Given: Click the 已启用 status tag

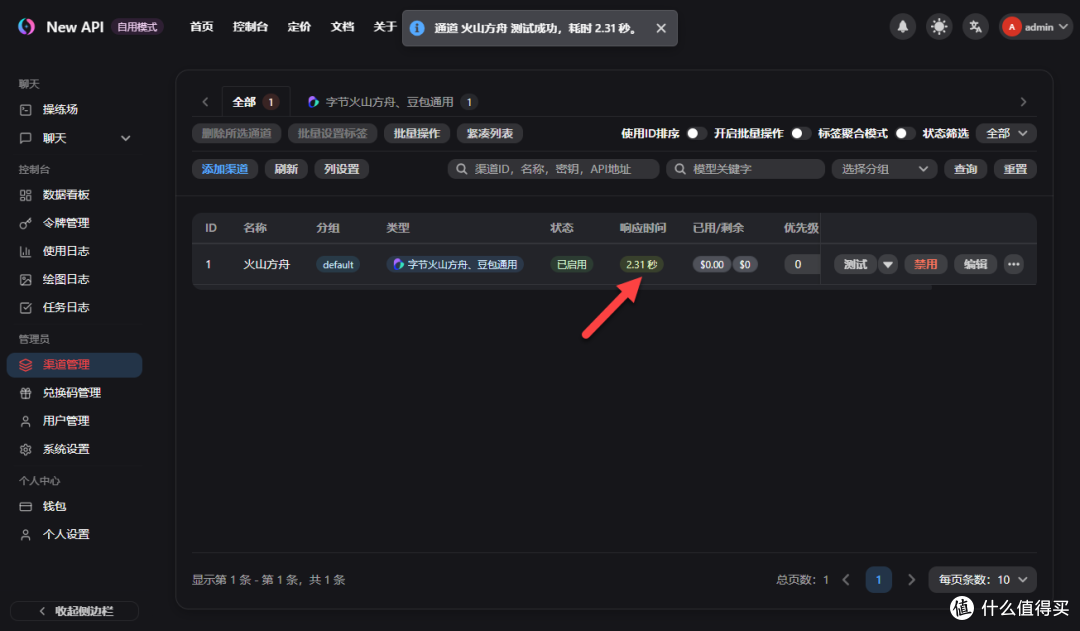Looking at the screenshot, I should click(x=571, y=265).
